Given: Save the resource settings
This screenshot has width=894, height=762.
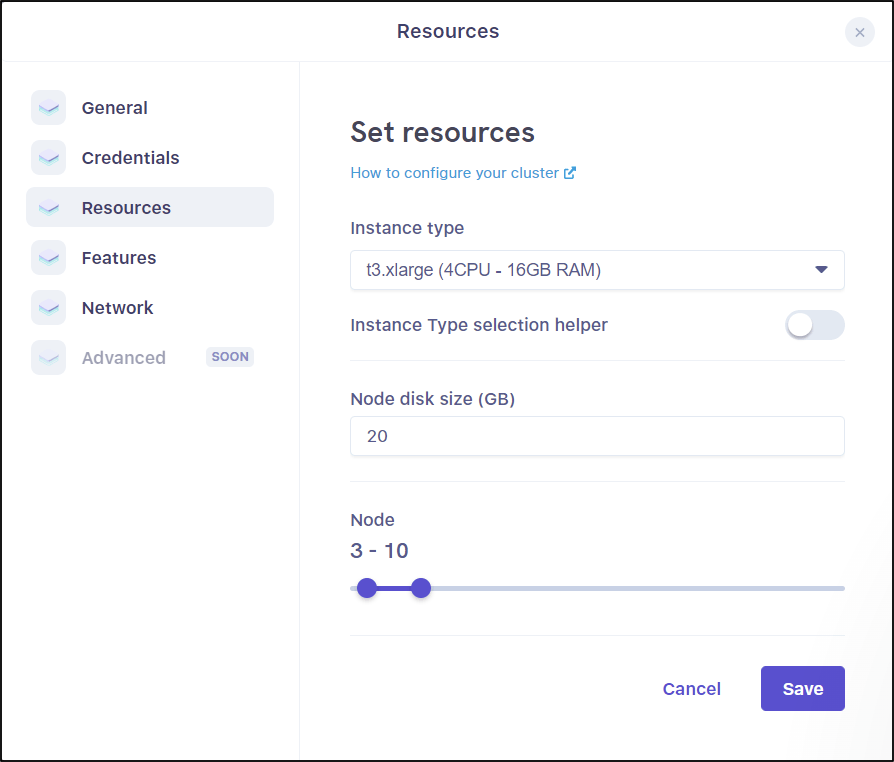Looking at the screenshot, I should point(803,688).
